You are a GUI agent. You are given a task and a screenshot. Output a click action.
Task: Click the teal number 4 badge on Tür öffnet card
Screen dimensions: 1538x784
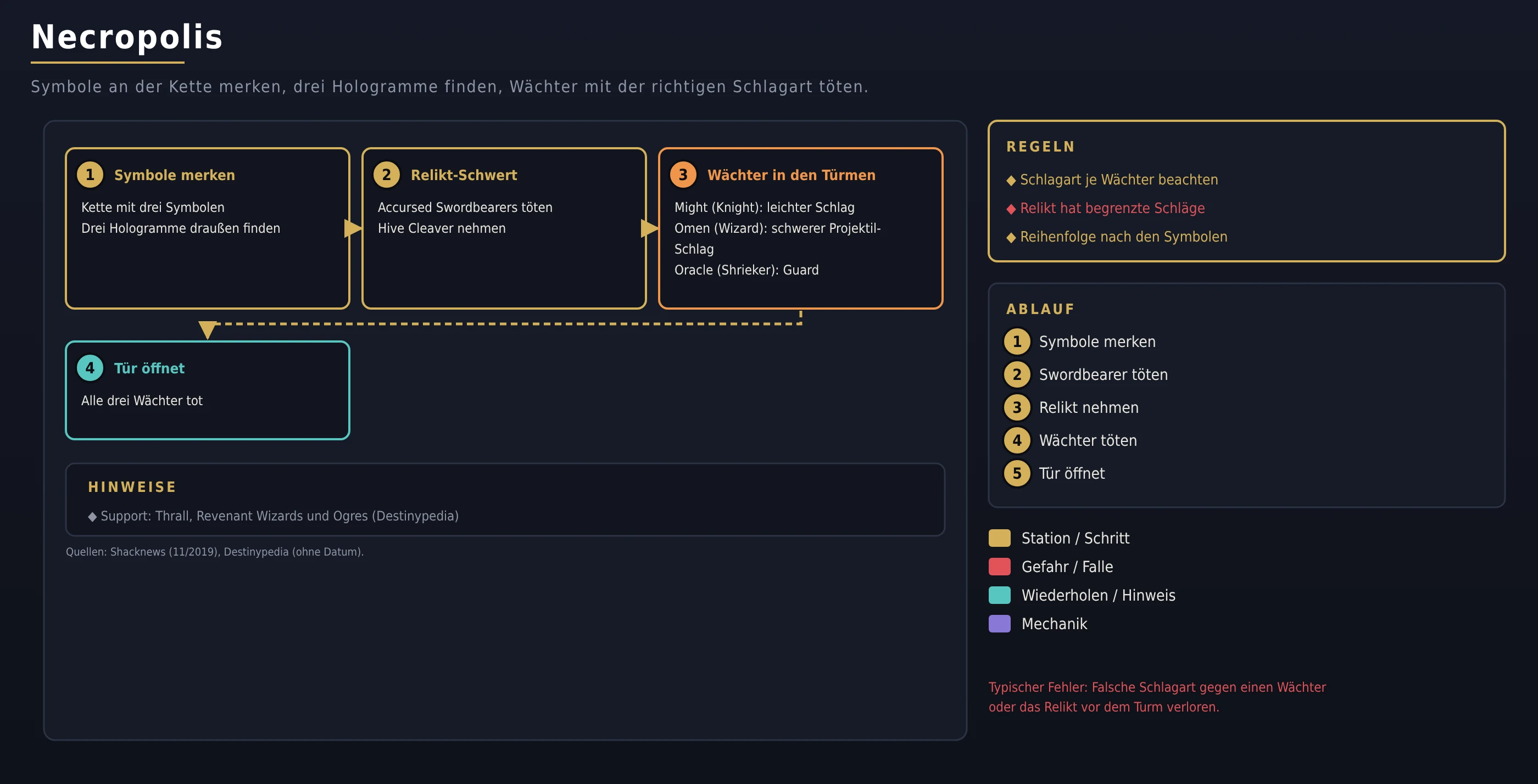click(x=90, y=367)
